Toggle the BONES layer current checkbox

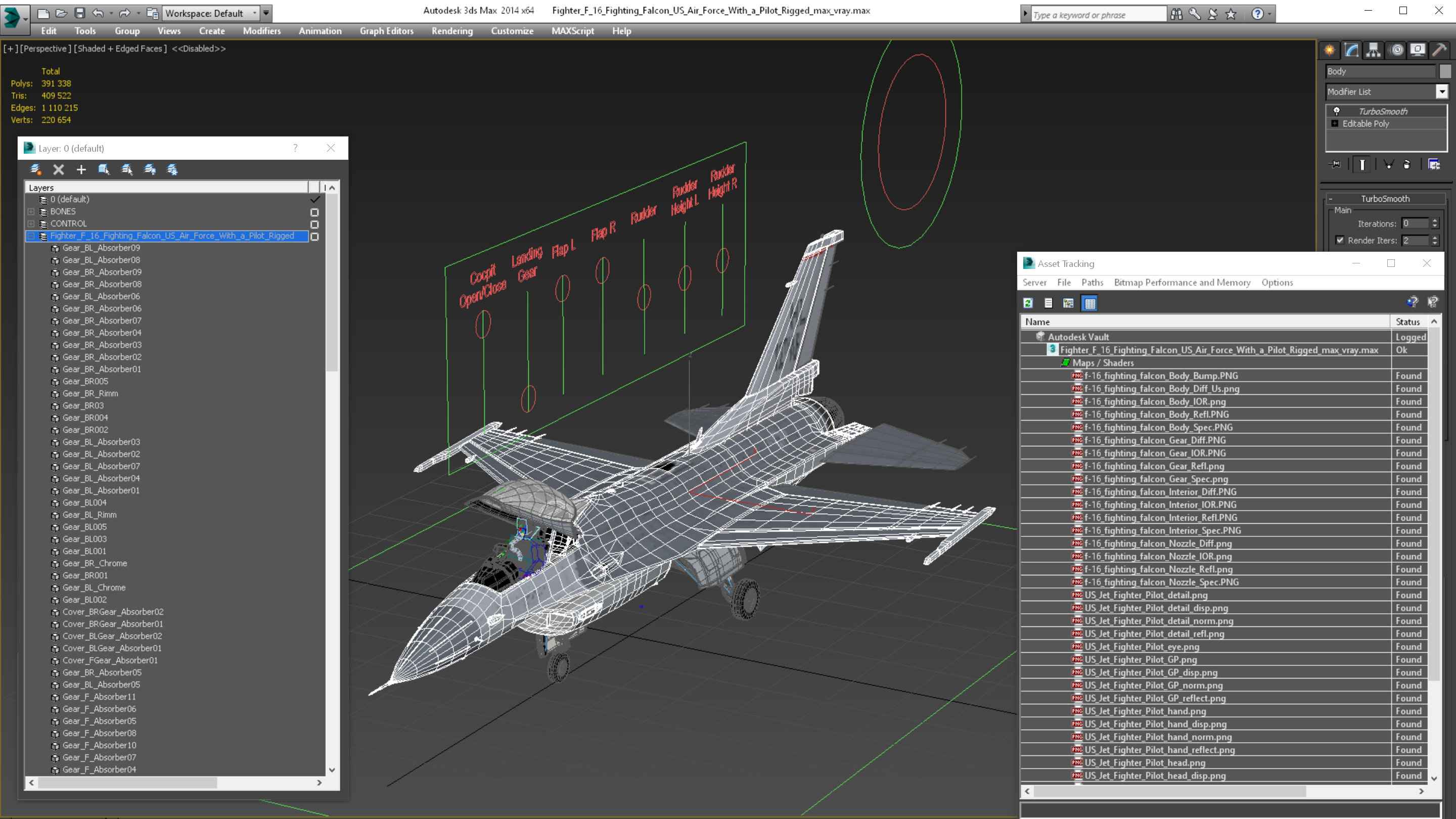pos(315,212)
